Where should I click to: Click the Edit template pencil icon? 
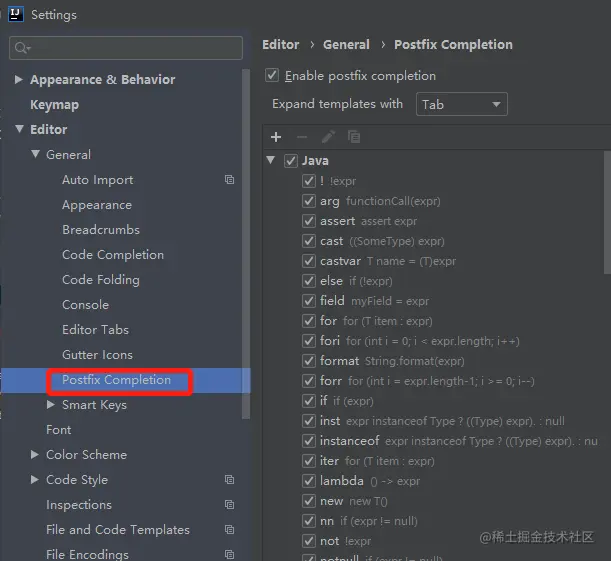click(328, 137)
